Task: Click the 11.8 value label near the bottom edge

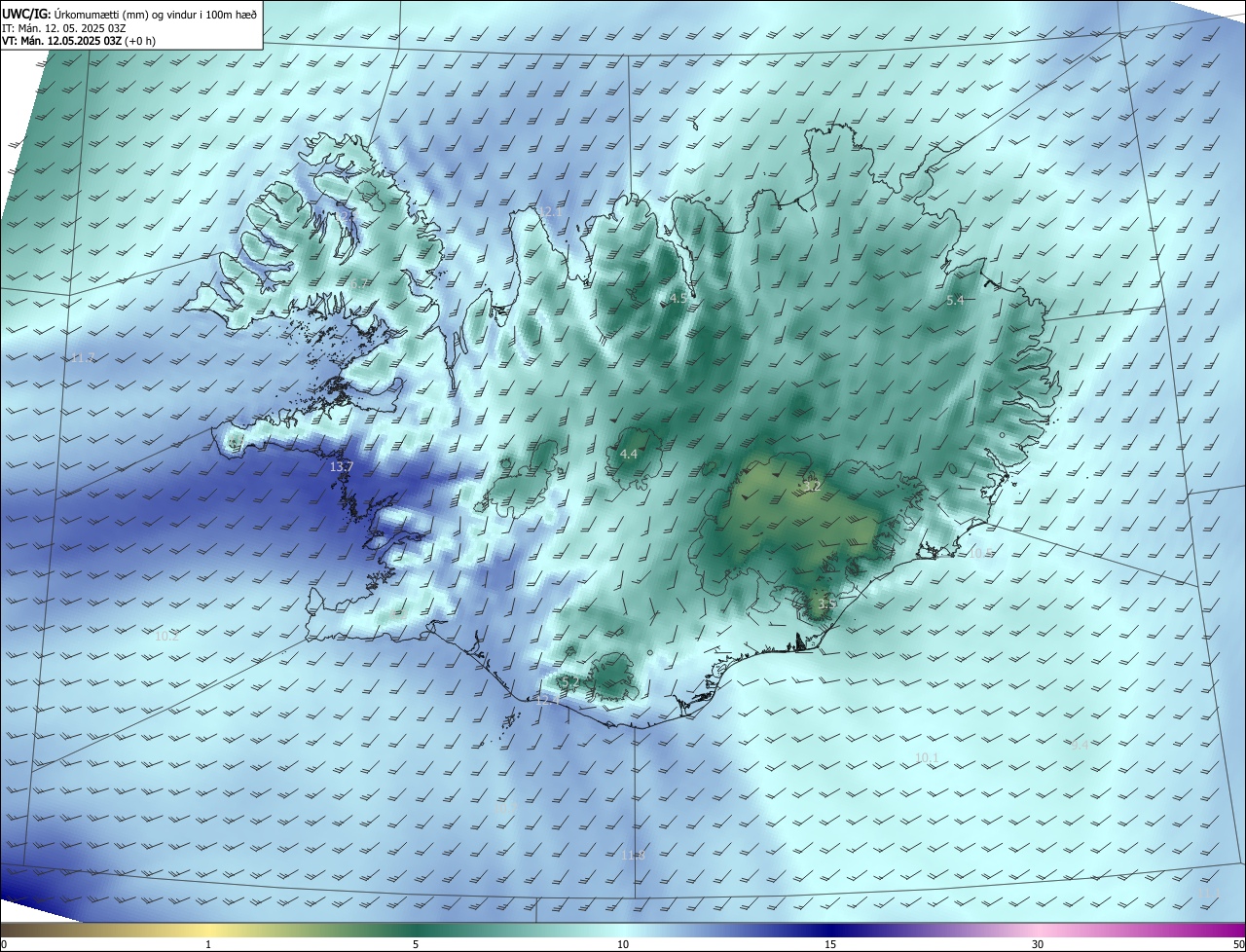Action: pos(634,855)
